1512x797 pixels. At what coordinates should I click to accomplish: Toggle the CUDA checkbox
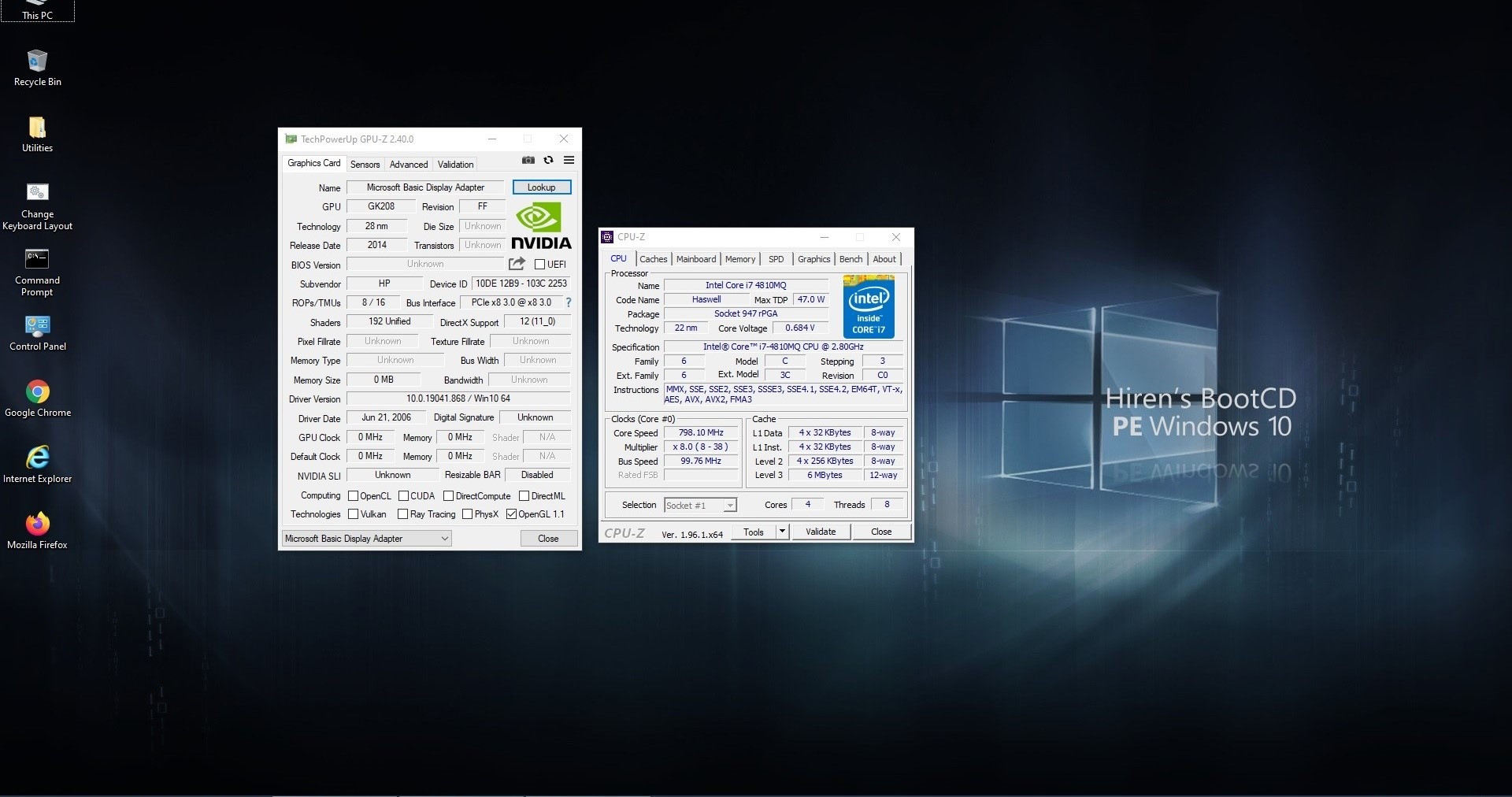(x=403, y=496)
